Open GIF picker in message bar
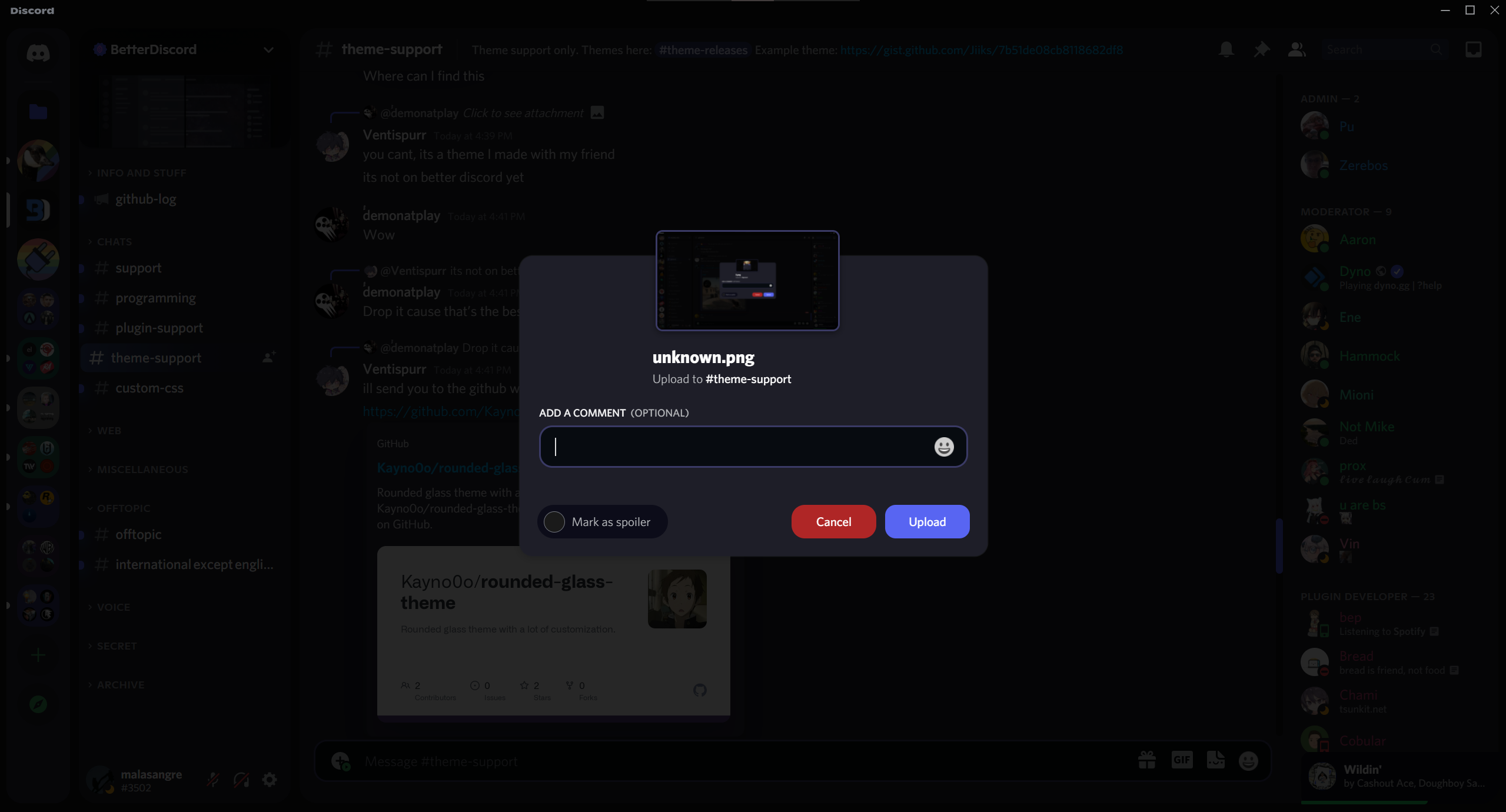Viewport: 1506px width, 812px height. pyautogui.click(x=1182, y=760)
